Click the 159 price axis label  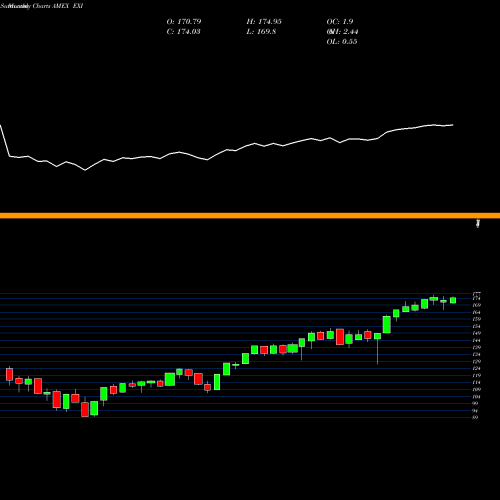click(x=476, y=319)
